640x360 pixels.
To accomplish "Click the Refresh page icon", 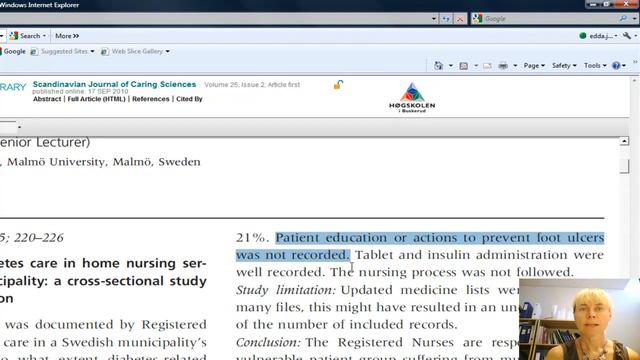I will tap(446, 19).
